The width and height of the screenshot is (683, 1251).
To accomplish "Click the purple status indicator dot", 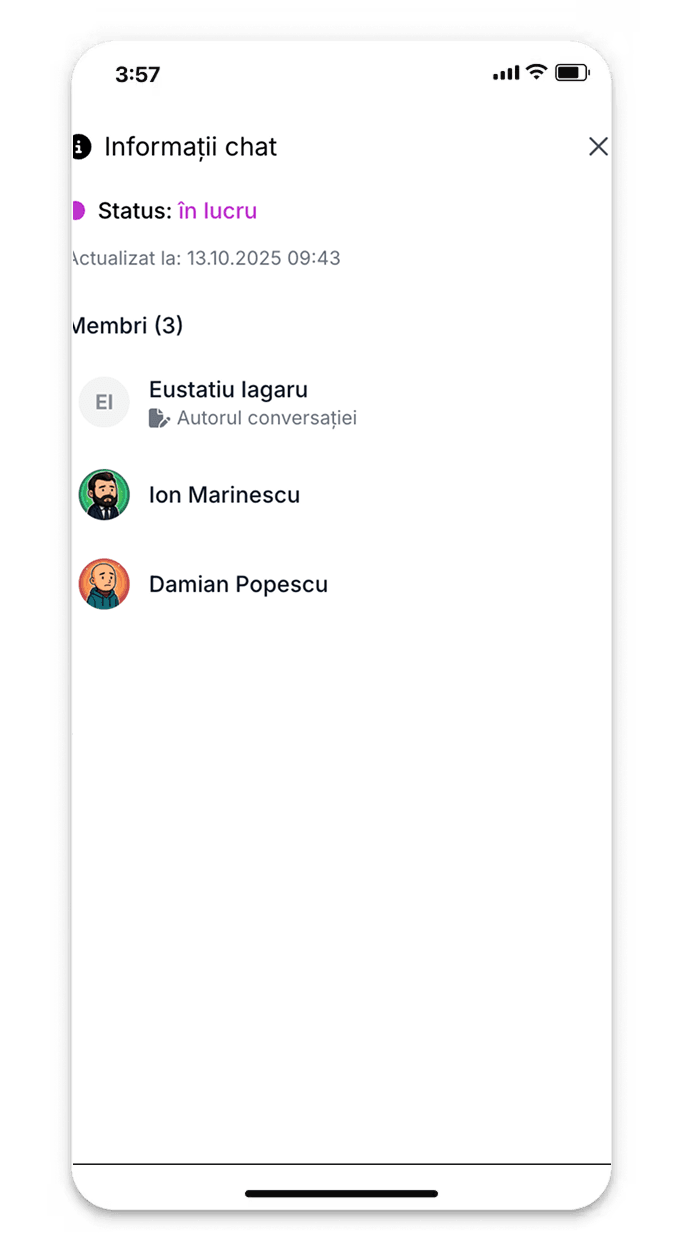I will point(78,211).
